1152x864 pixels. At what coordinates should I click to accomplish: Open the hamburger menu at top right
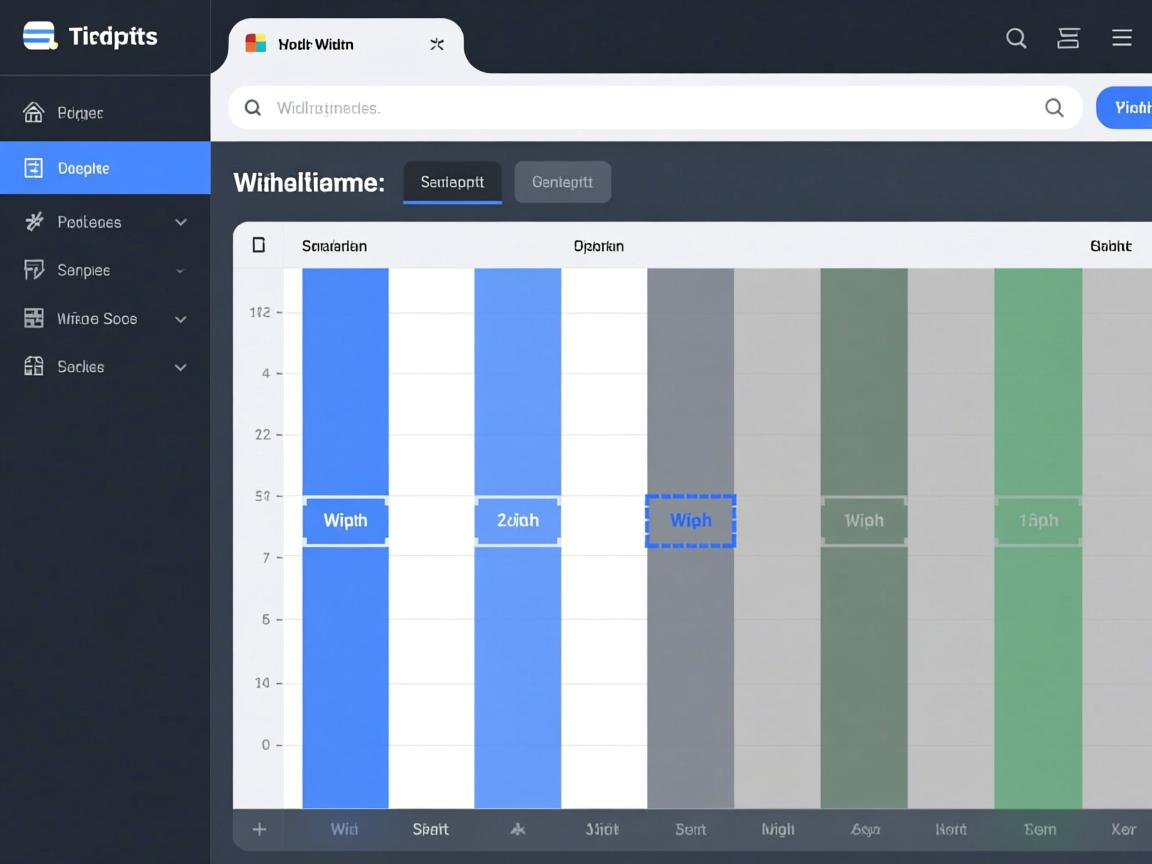tap(1122, 38)
